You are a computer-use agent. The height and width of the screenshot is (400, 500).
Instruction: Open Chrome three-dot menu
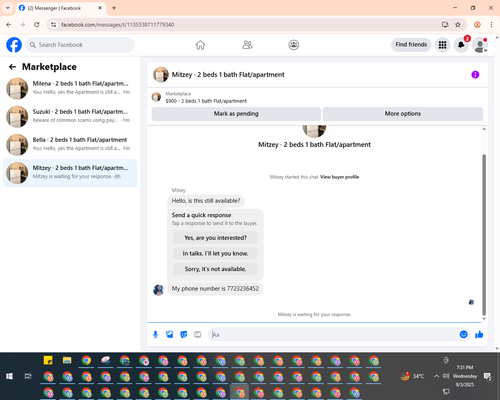click(491, 25)
